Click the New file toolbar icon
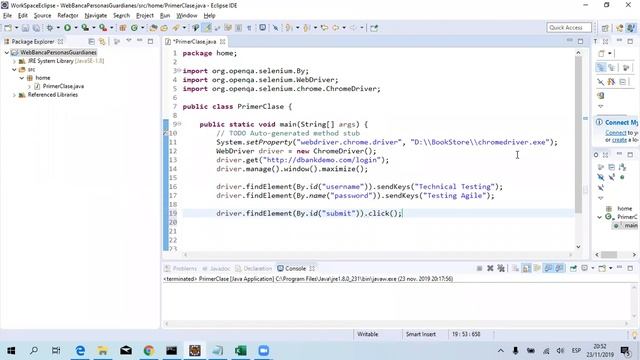 pyautogui.click(x=8, y=28)
